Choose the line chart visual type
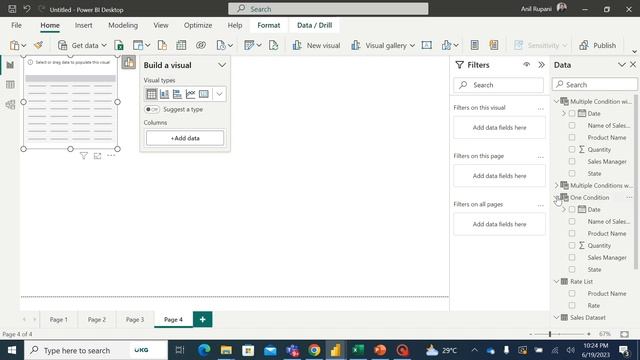Screen dimensions: 640x360 click(191, 94)
